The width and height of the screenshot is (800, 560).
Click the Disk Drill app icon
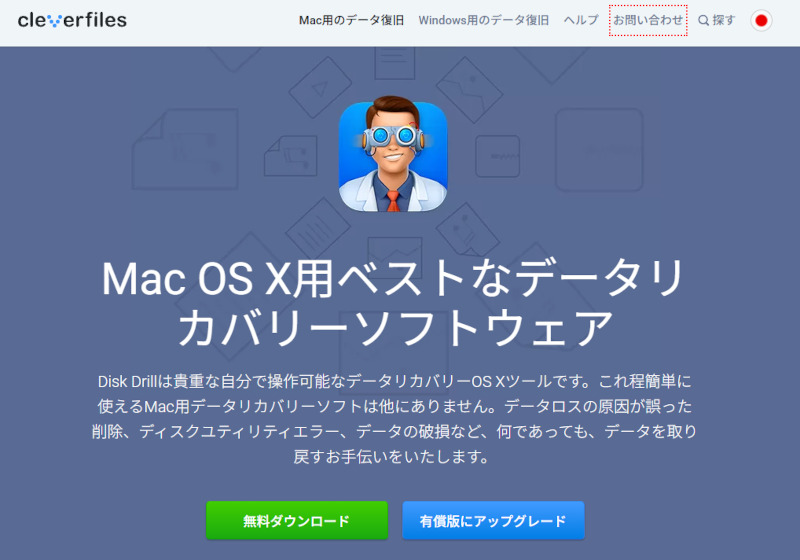tap(393, 154)
